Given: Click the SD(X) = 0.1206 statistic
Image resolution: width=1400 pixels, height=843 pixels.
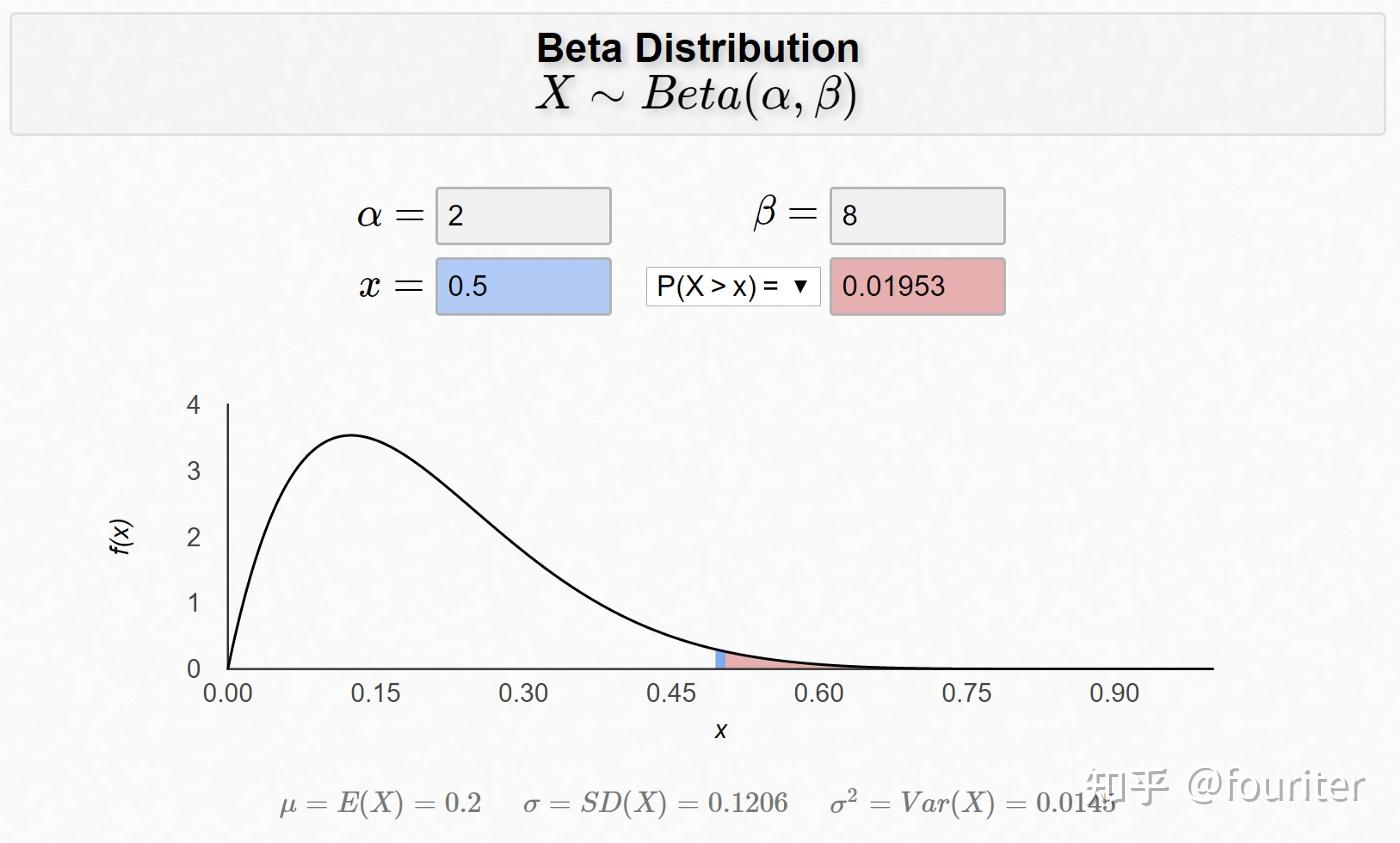Looking at the screenshot, I should coord(655,801).
